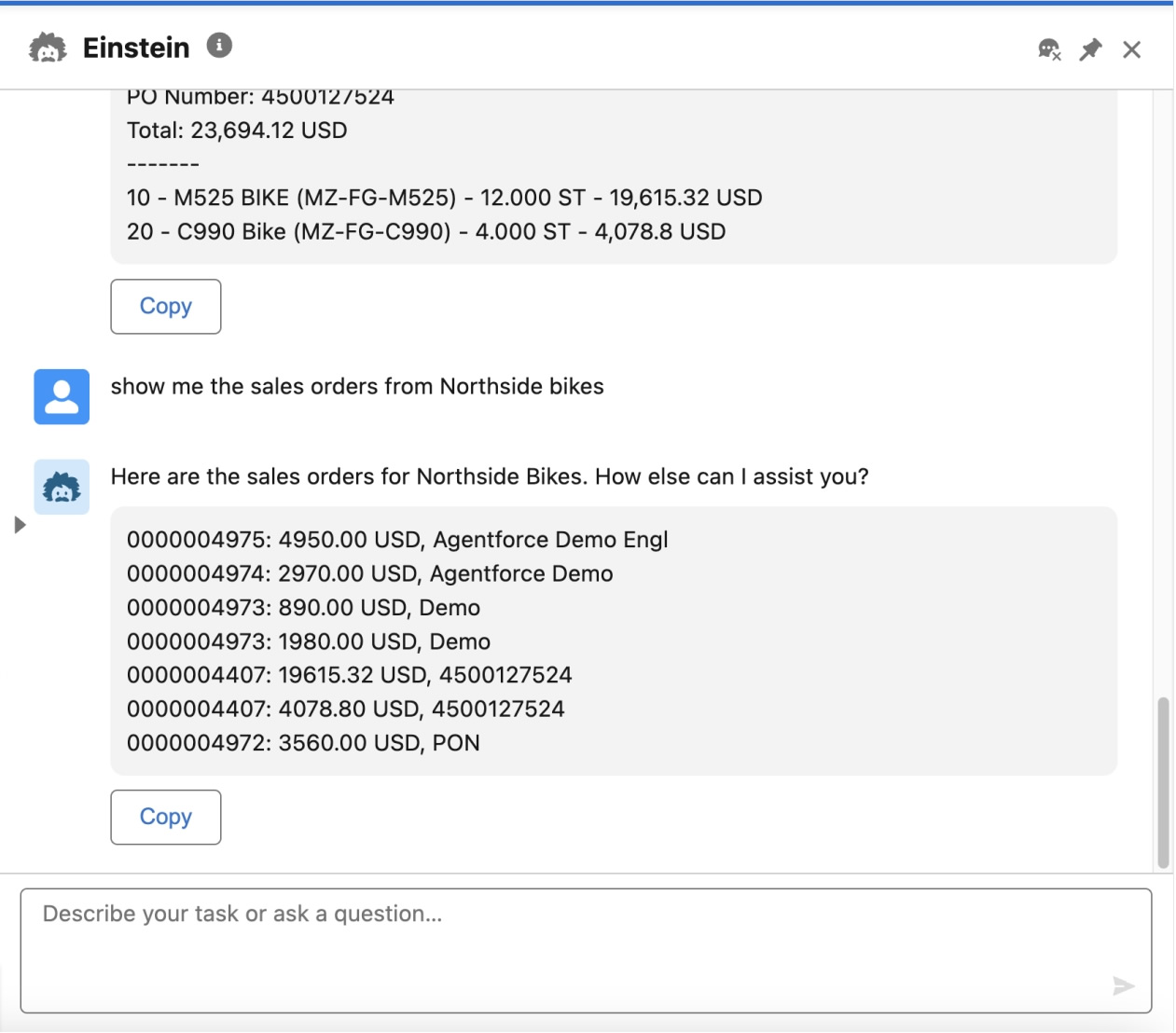Open the Einstein info icon

click(x=219, y=45)
